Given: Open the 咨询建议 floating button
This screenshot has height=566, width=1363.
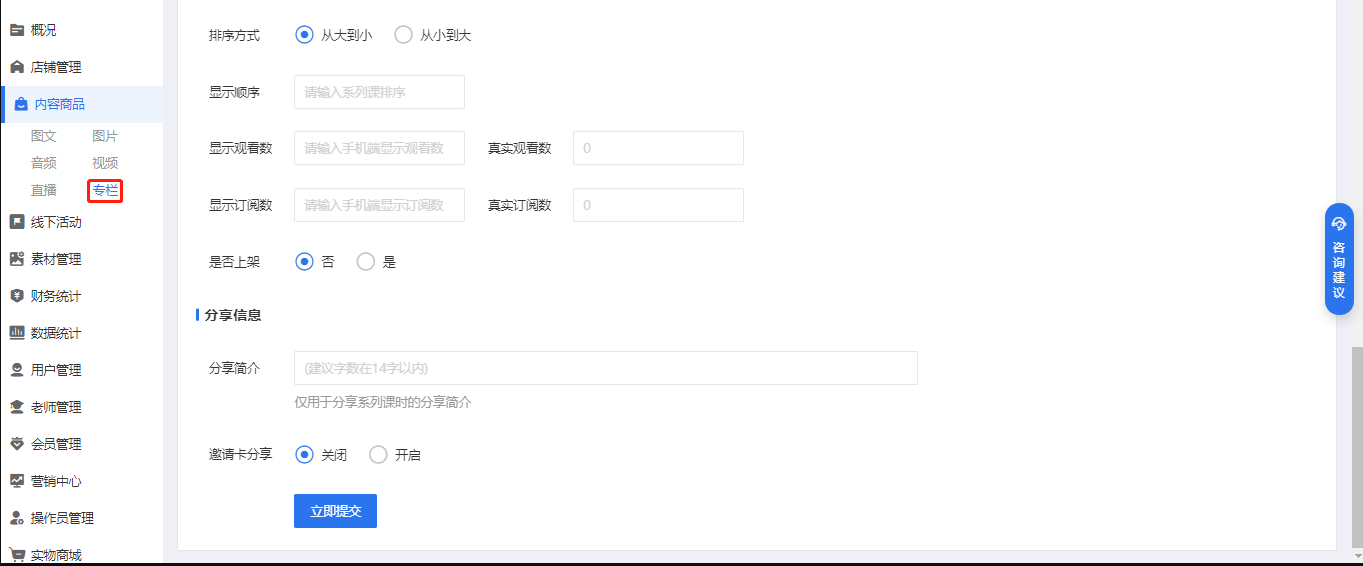Looking at the screenshot, I should 1339,259.
